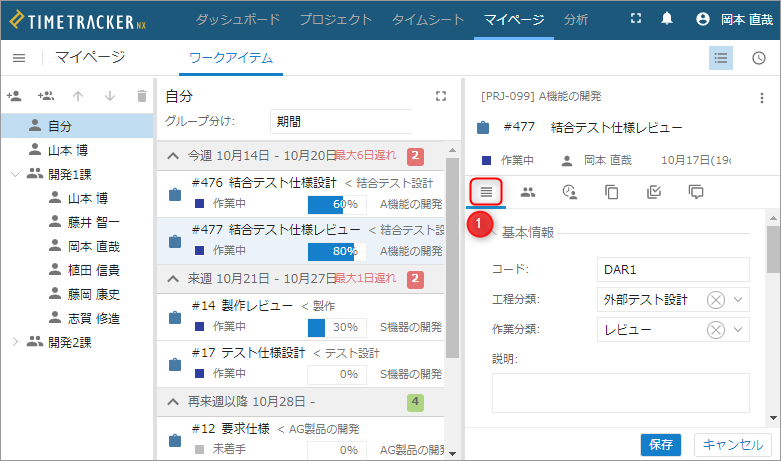Click into the コード field DAR1
781x461 pixels.
(673, 270)
